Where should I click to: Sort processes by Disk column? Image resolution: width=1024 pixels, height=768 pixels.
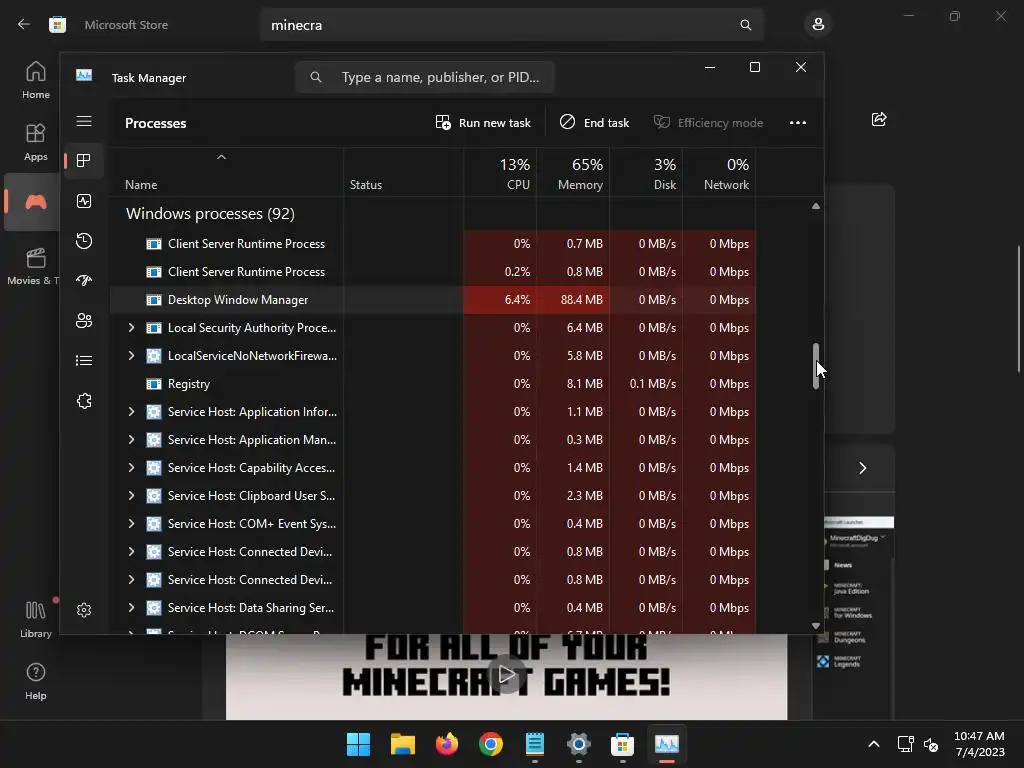(x=646, y=173)
